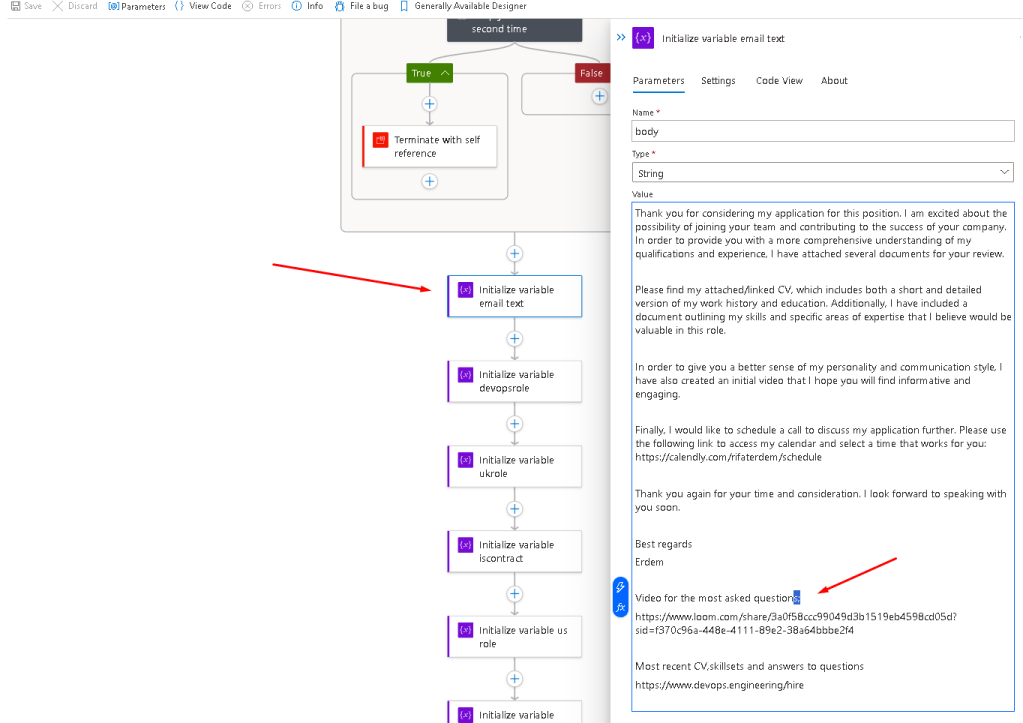Add an action in the False branch

point(599,97)
